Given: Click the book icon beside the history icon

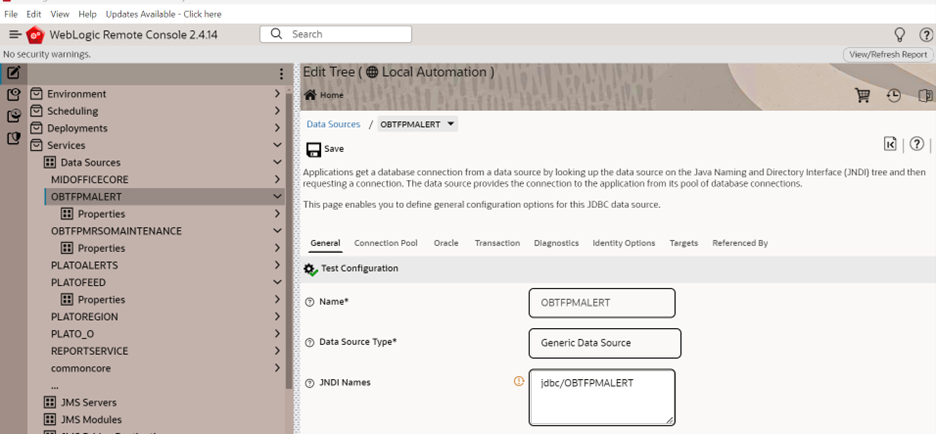Looking at the screenshot, I should tap(925, 96).
